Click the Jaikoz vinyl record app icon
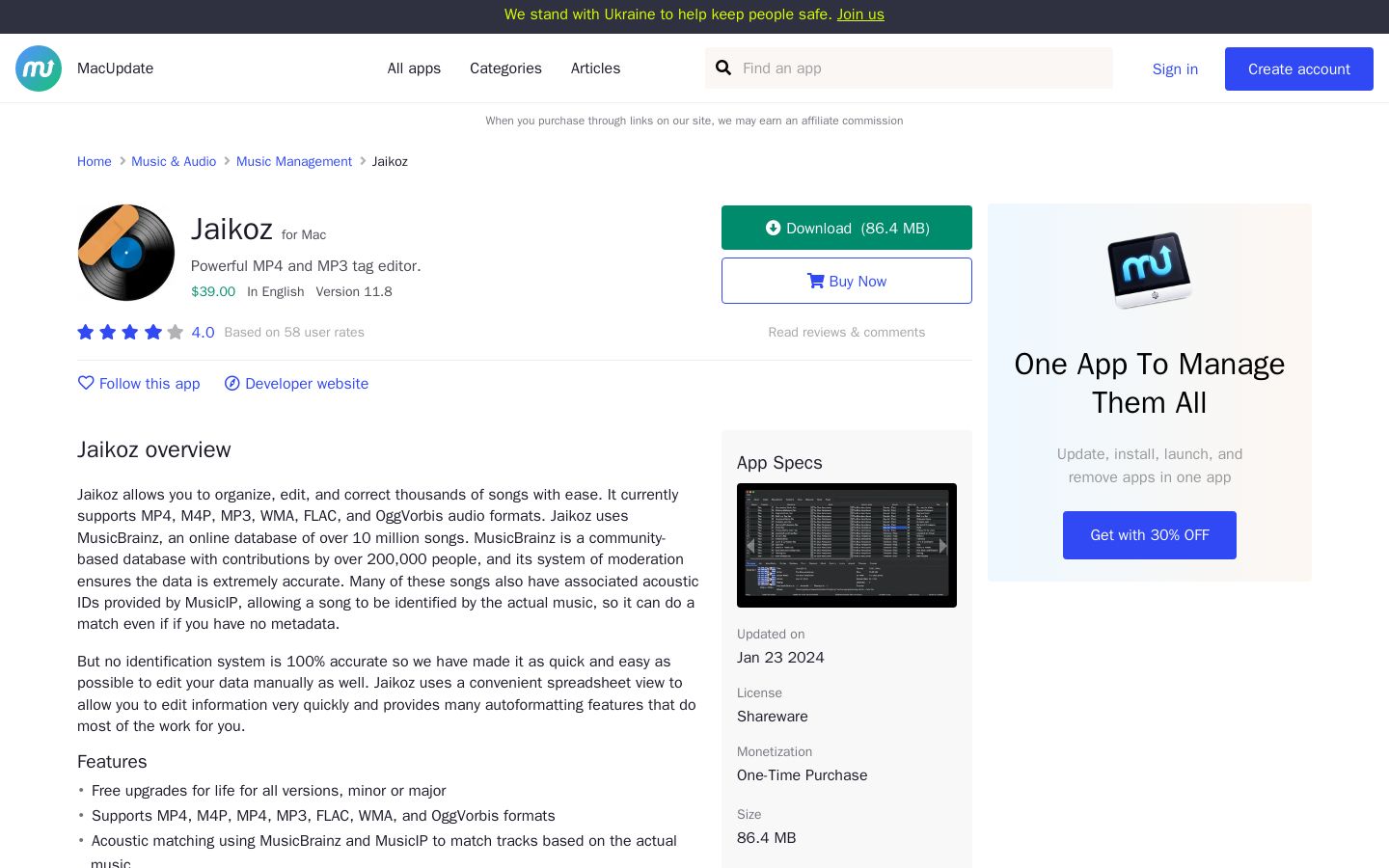 pos(126,253)
